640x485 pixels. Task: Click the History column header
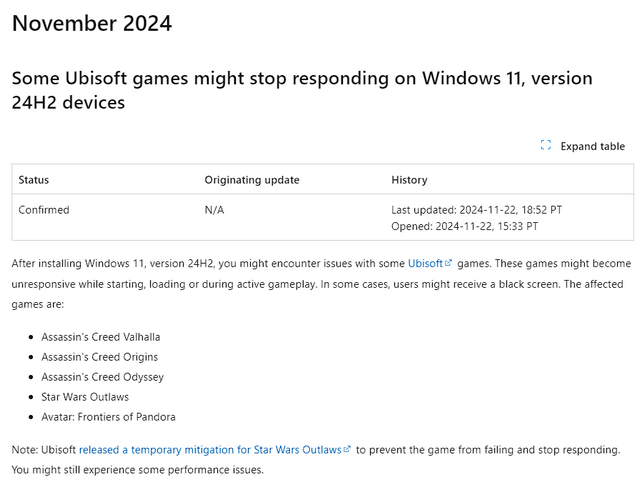409,180
